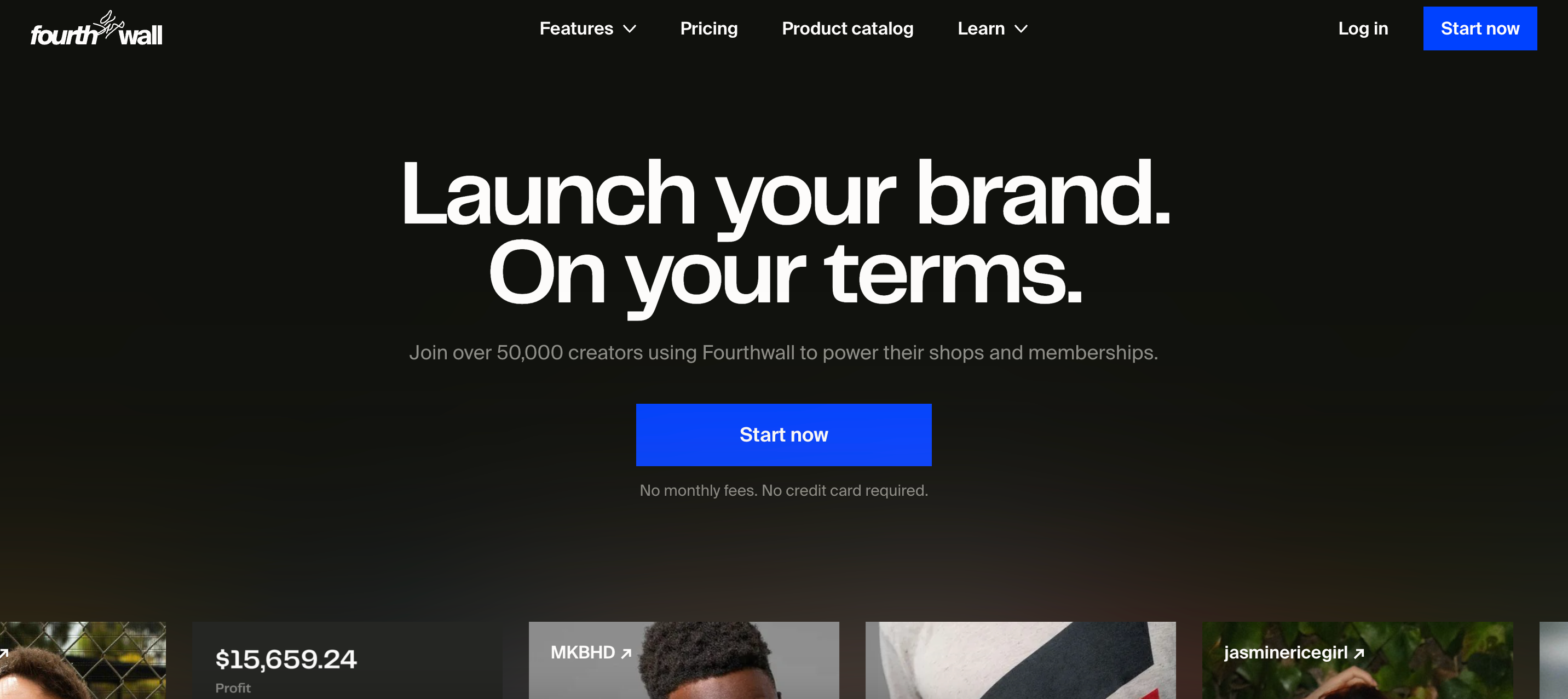The height and width of the screenshot is (699, 1568).
Task: Click the arrow icon on leftmost creator card
Action: [x=4, y=654]
